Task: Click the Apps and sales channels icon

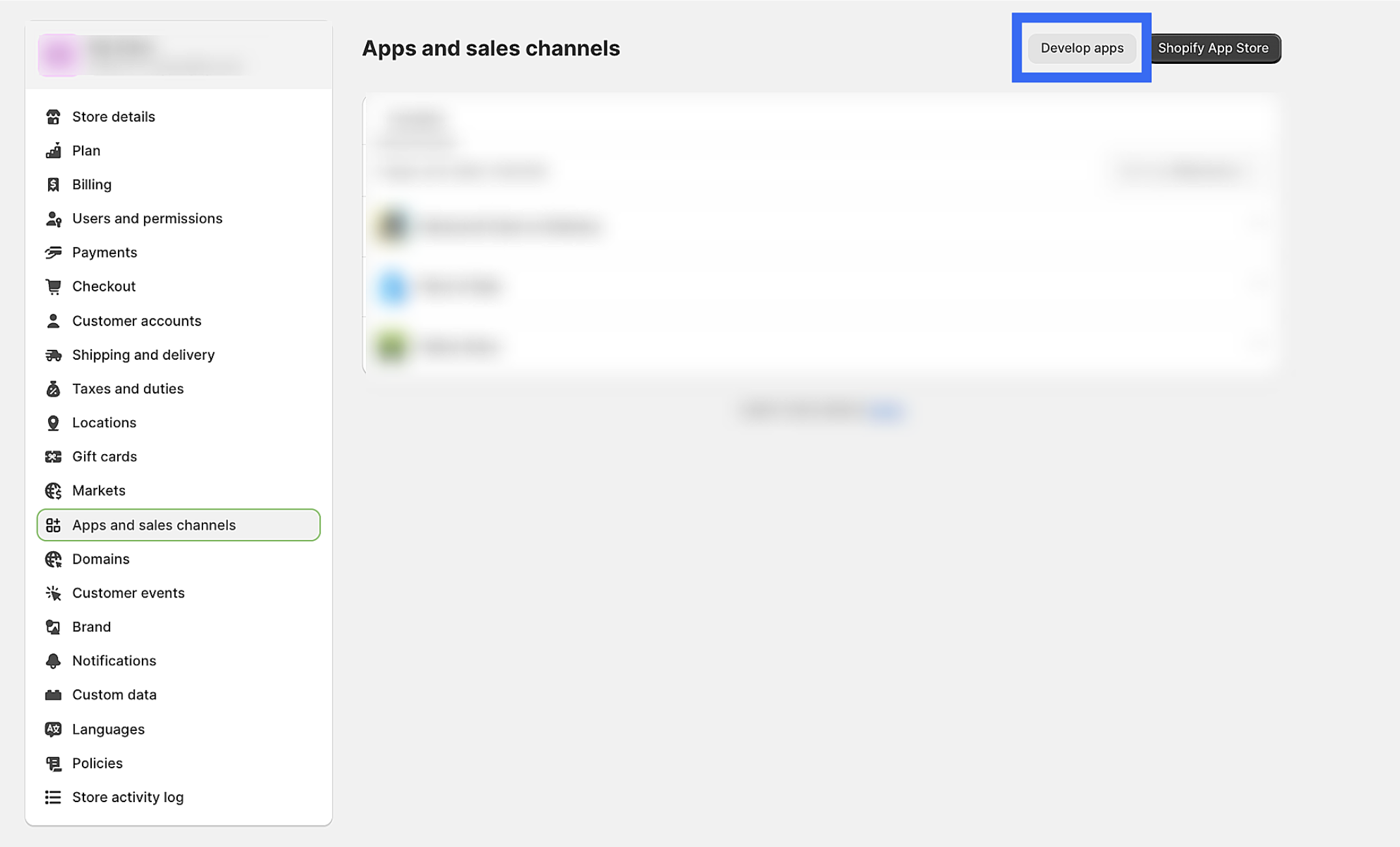Action: 53,524
